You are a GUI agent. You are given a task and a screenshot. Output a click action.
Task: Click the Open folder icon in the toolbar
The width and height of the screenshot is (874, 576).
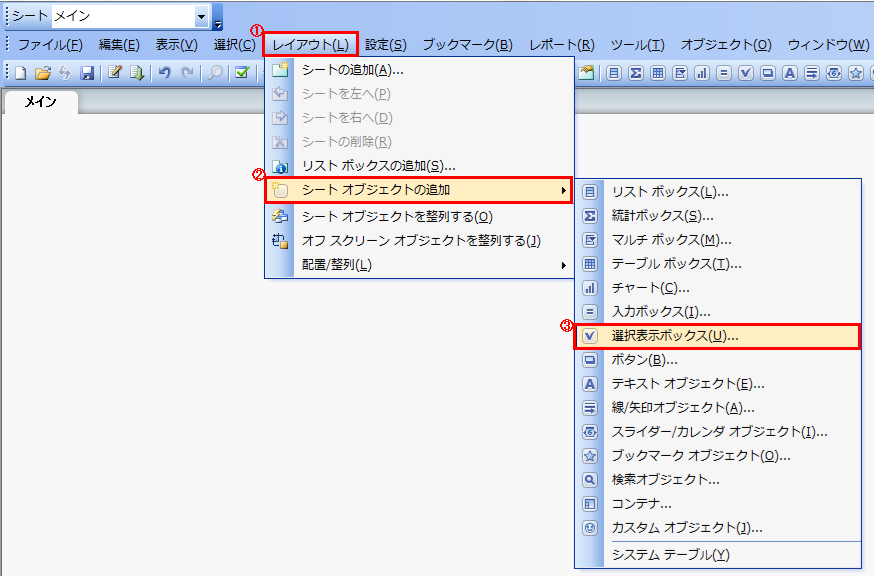coord(43,73)
